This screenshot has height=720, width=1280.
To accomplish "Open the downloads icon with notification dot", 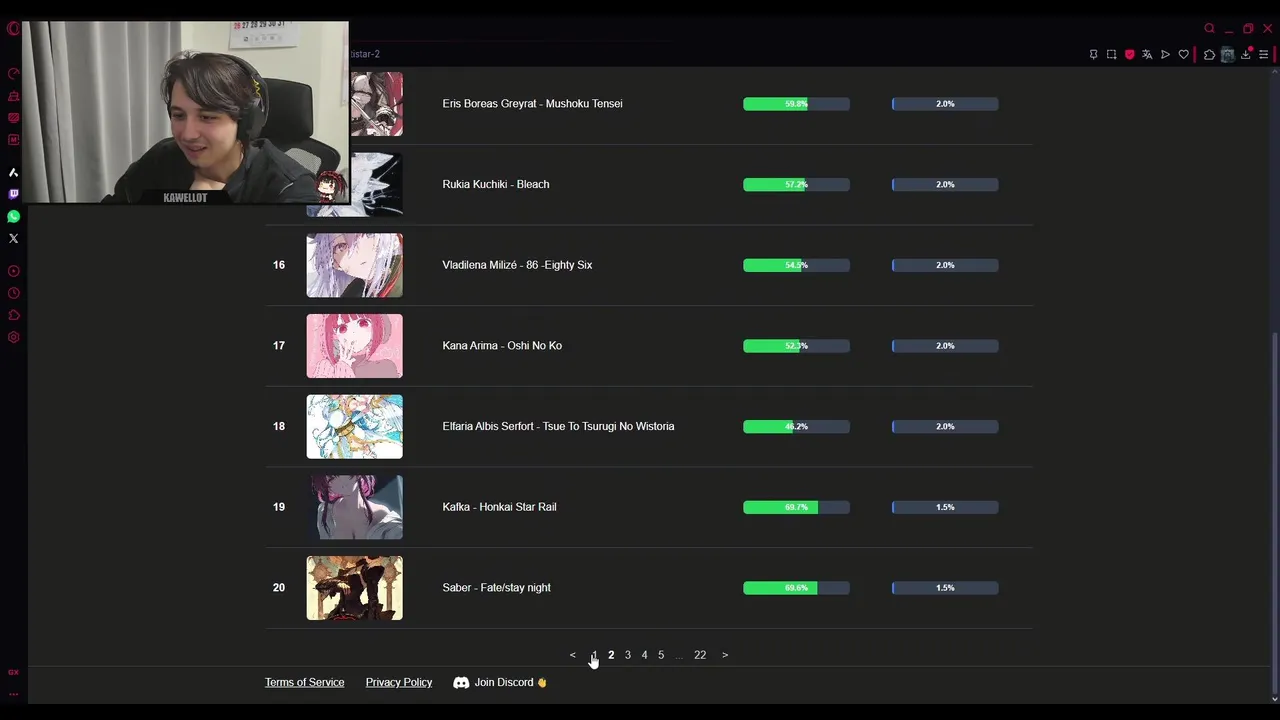I will pos(1246,54).
